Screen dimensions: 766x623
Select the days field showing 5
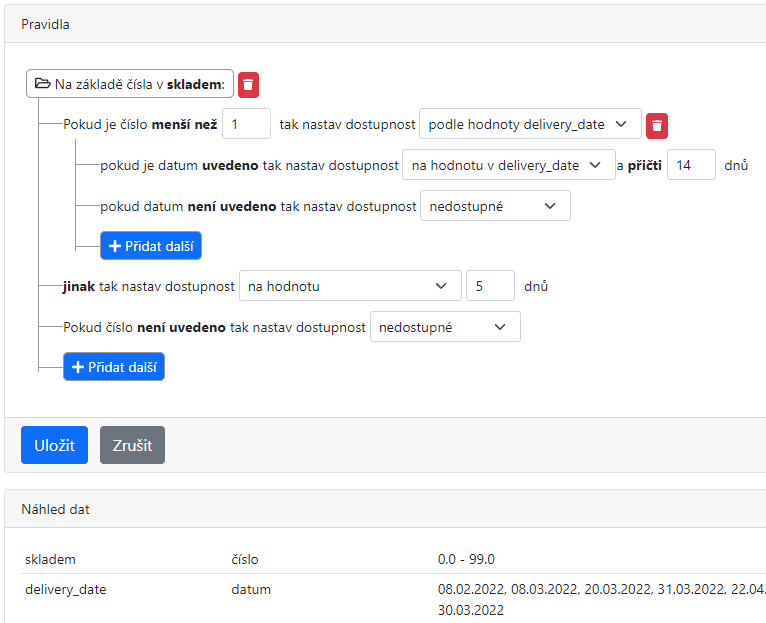tap(490, 286)
